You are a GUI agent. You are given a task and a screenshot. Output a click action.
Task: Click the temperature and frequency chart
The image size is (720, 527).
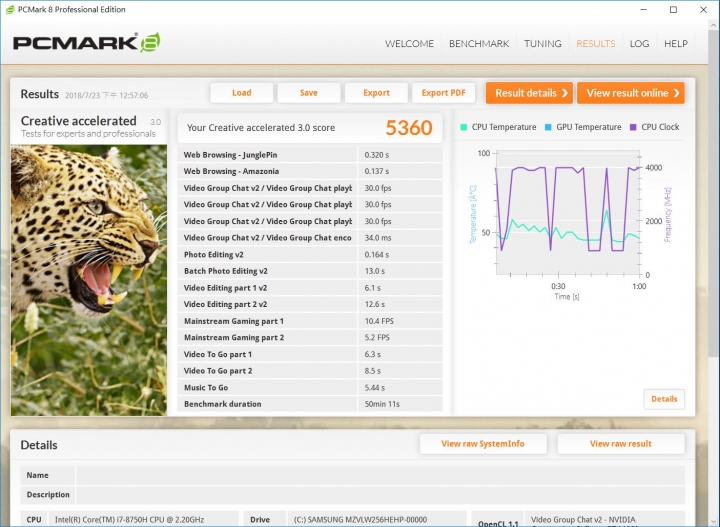568,213
